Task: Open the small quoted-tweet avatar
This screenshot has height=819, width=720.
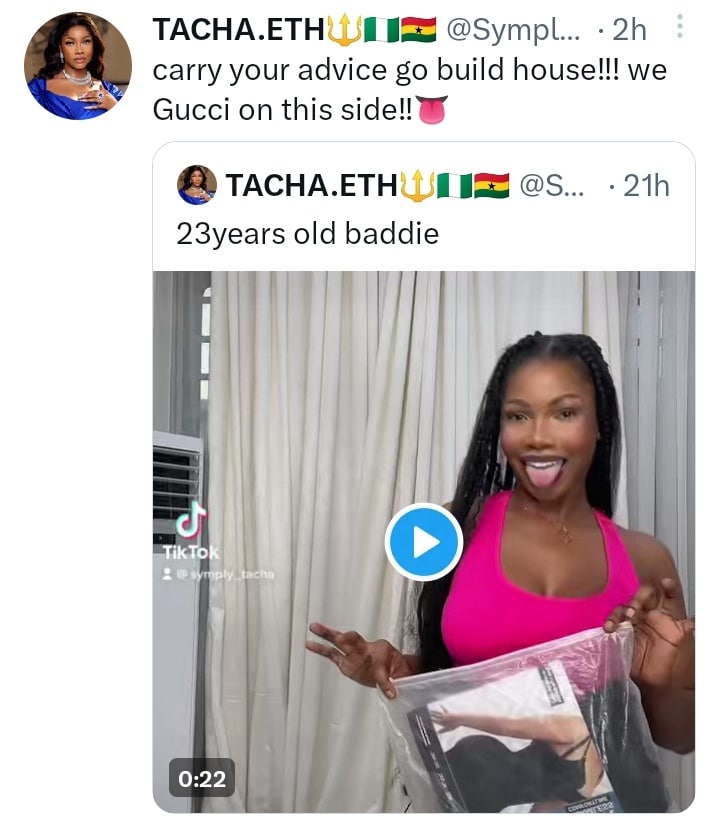Action: pyautogui.click(x=196, y=185)
